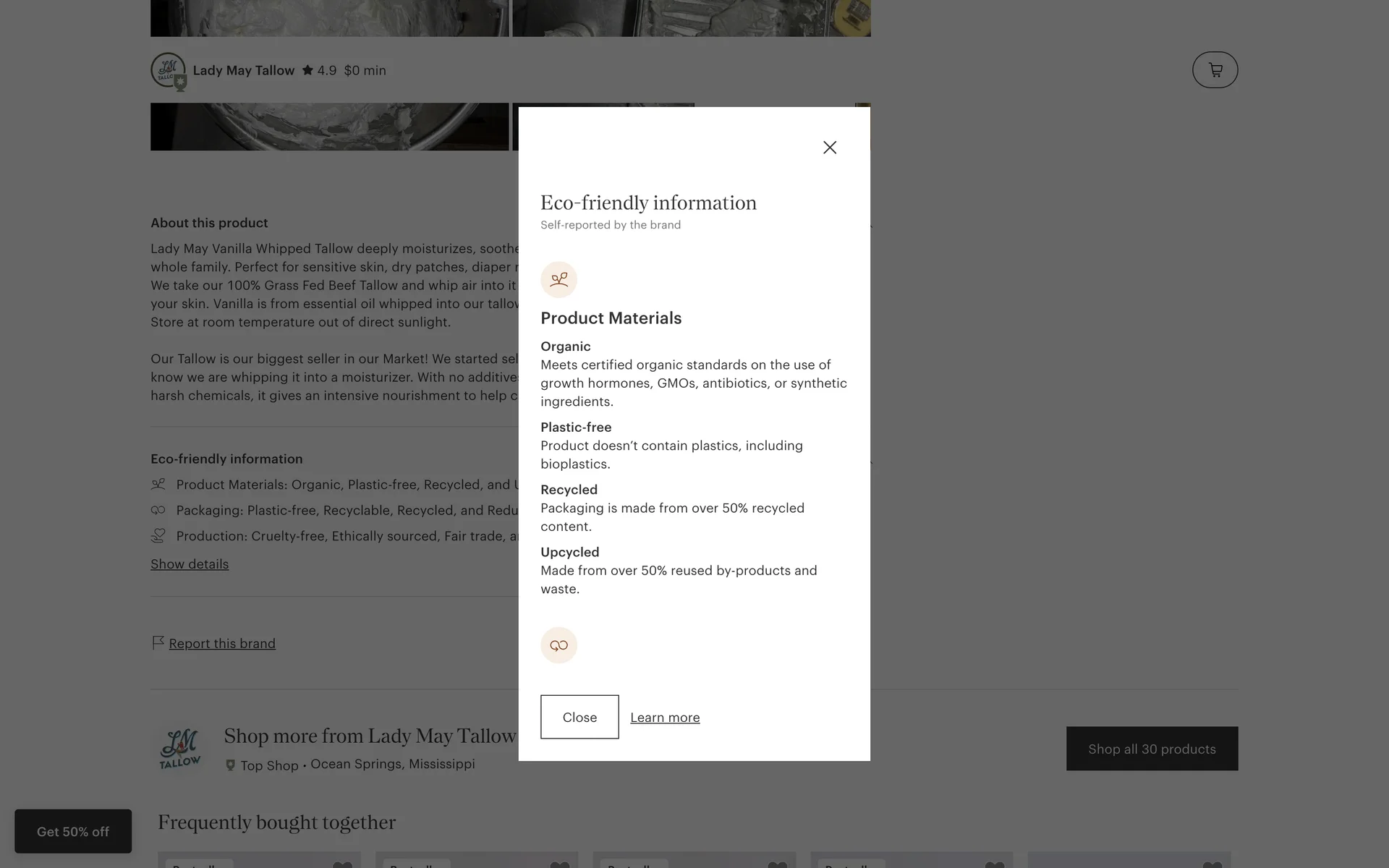
Task: Click the Lady May Tallow logo avatar
Action: (168, 70)
